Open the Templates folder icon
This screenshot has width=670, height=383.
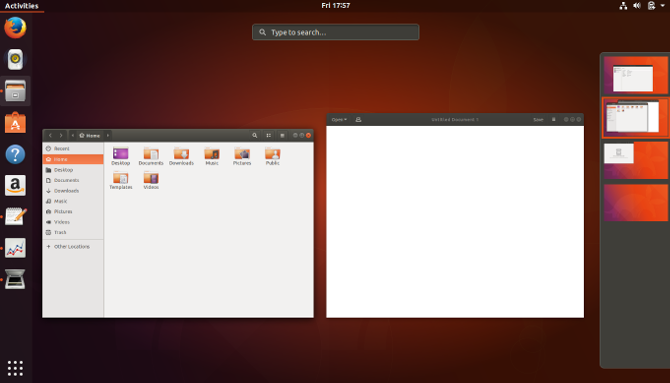pos(120,180)
